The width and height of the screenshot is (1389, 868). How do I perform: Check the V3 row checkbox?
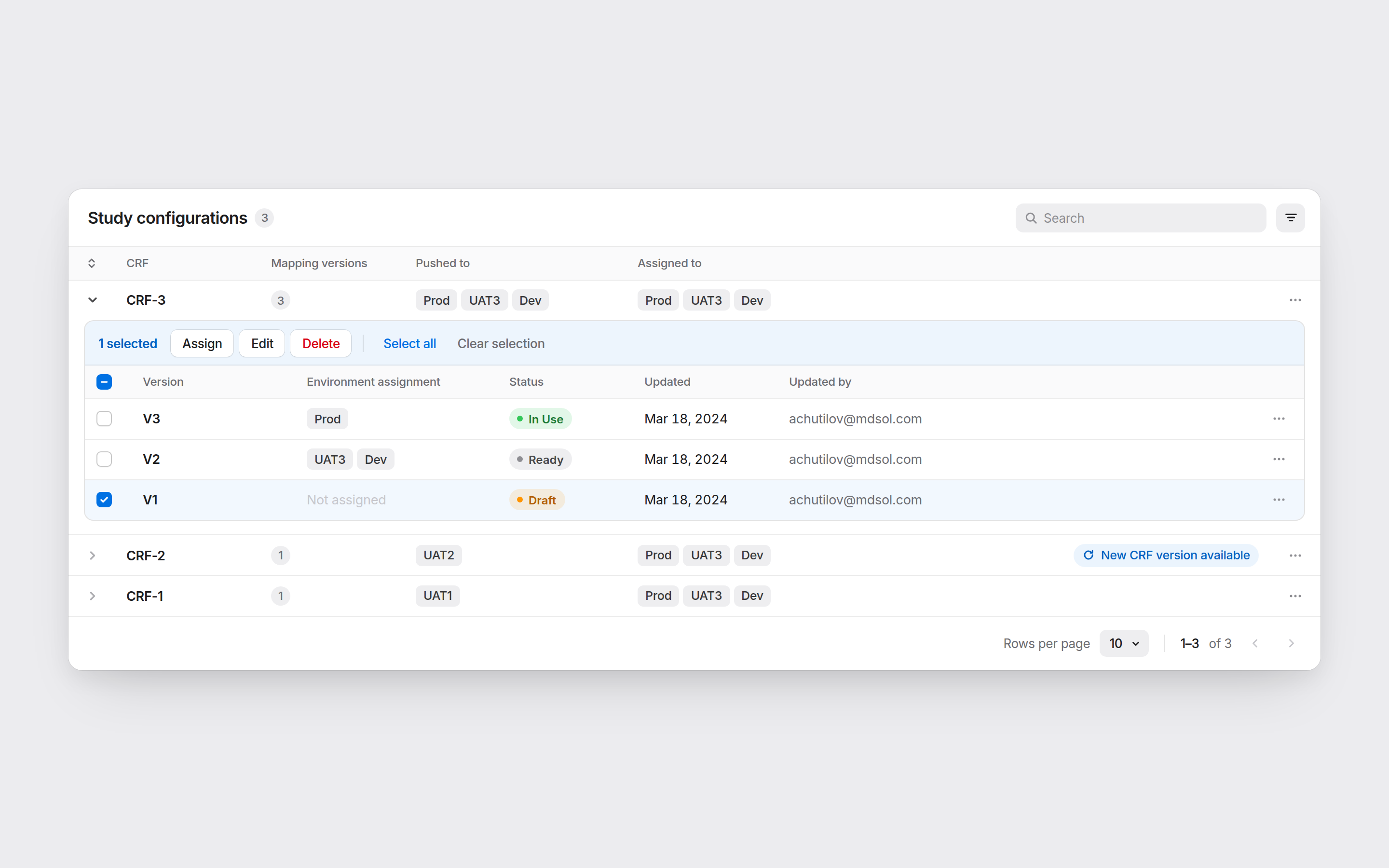click(x=105, y=419)
